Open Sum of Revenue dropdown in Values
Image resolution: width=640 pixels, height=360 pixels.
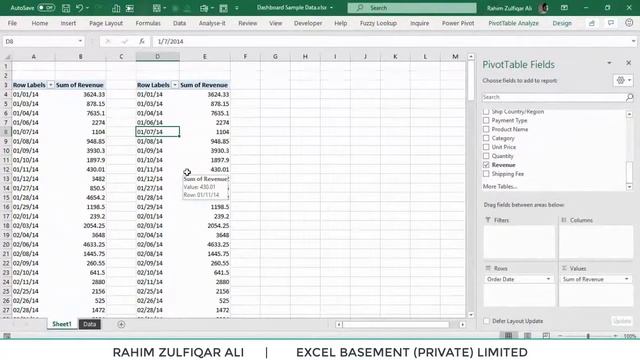(627, 279)
